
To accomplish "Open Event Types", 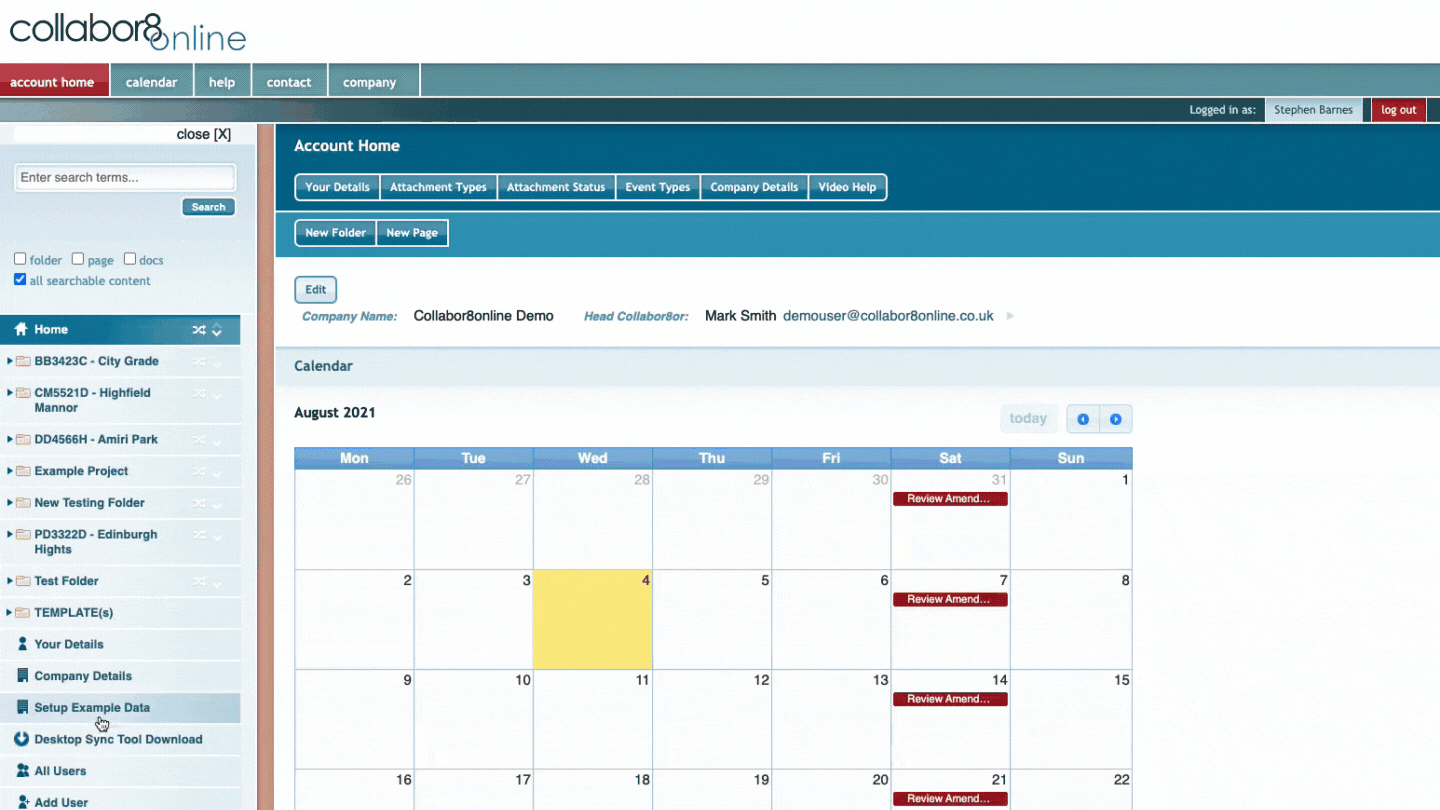I will [658, 187].
